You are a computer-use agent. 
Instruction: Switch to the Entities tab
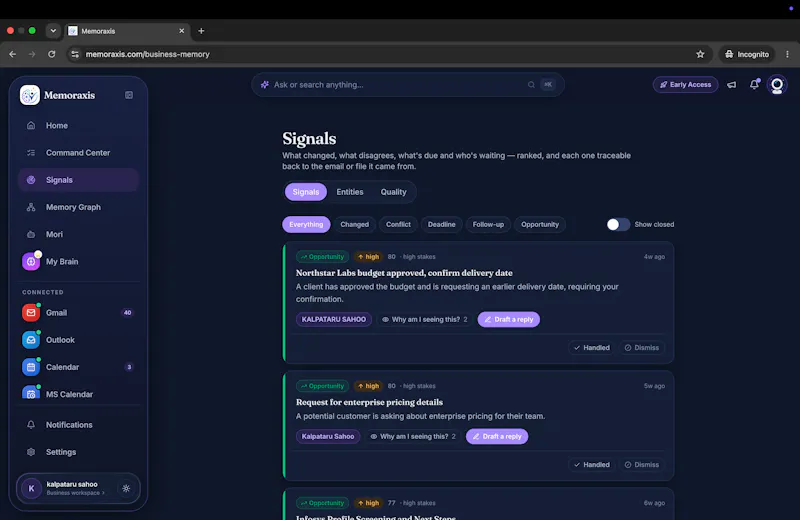coord(350,192)
